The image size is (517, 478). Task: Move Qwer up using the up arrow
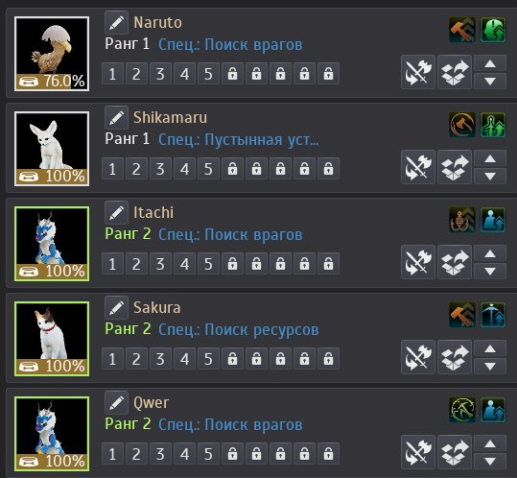490,444
